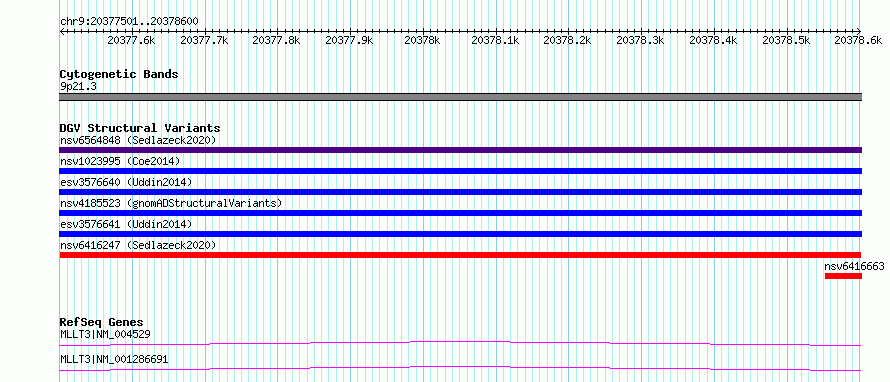This screenshot has width=890, height=382.
Task: Click the chr9:20377501..20378600 region label
Action: click(x=129, y=21)
